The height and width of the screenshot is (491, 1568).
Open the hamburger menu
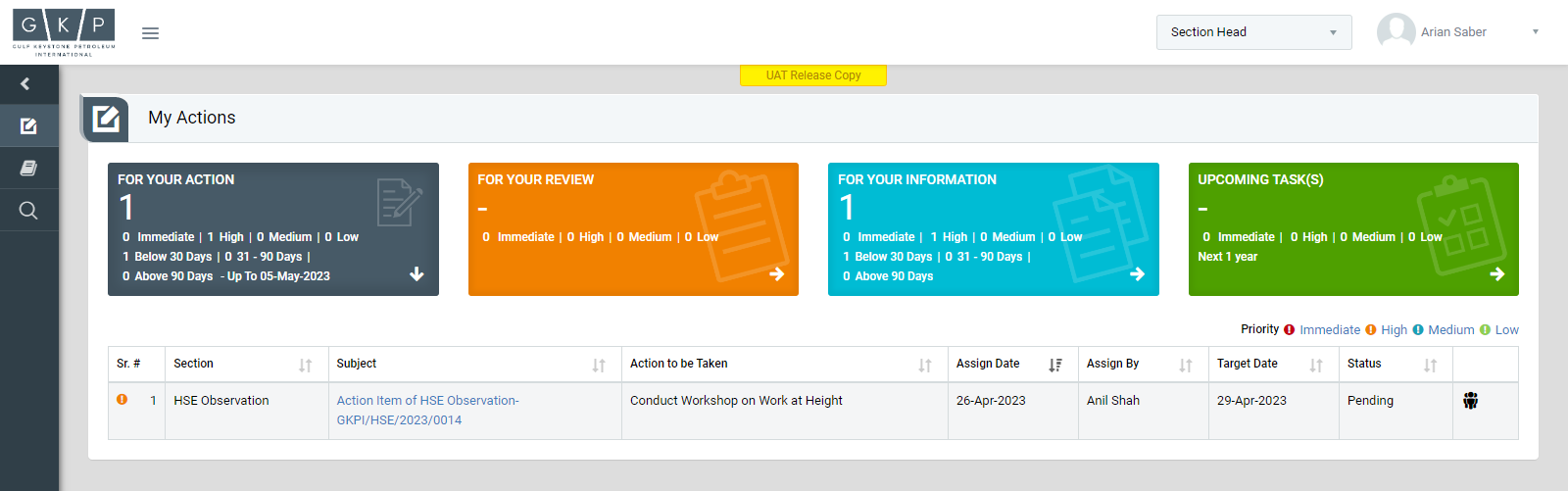pyautogui.click(x=150, y=32)
